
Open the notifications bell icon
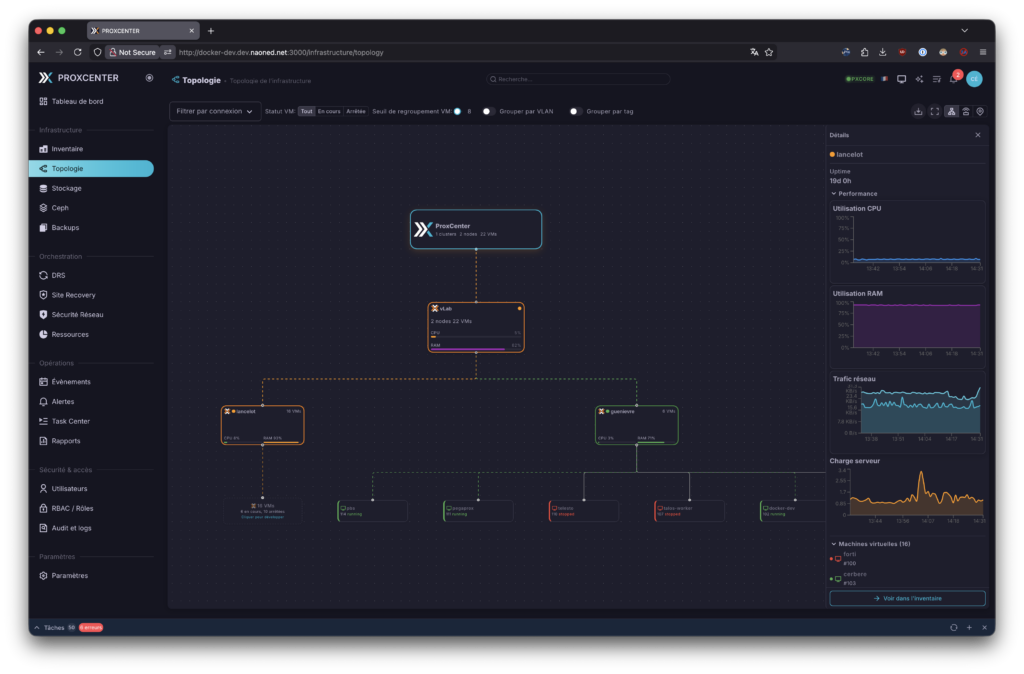(954, 79)
